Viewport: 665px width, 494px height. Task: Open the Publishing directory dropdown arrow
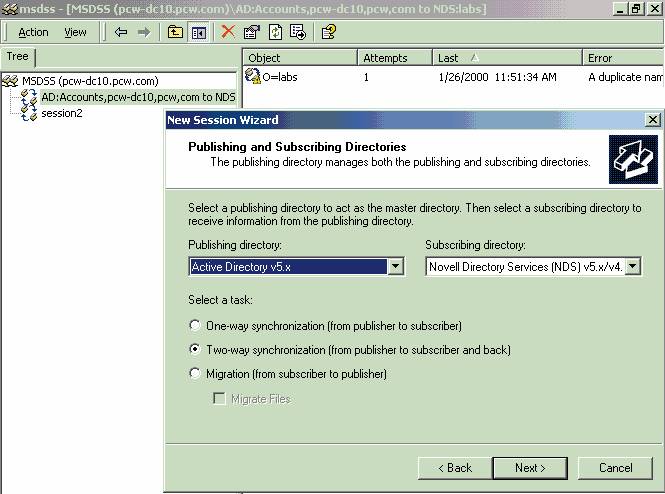click(x=395, y=266)
